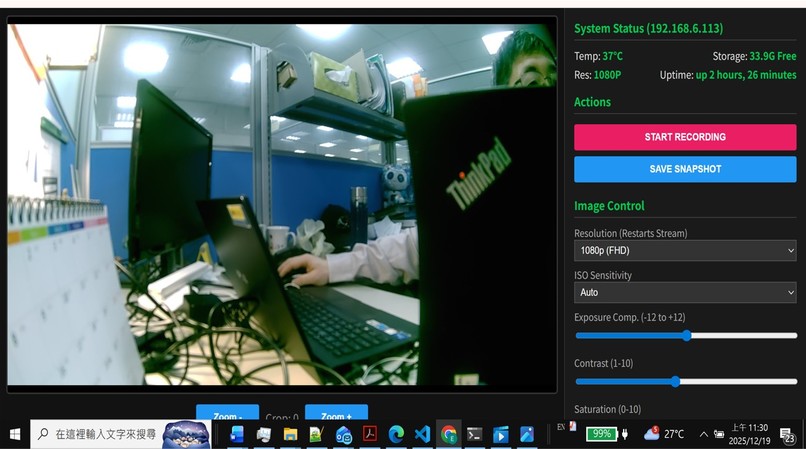Click the Zoom - button
The image size is (806, 449).
point(227,413)
